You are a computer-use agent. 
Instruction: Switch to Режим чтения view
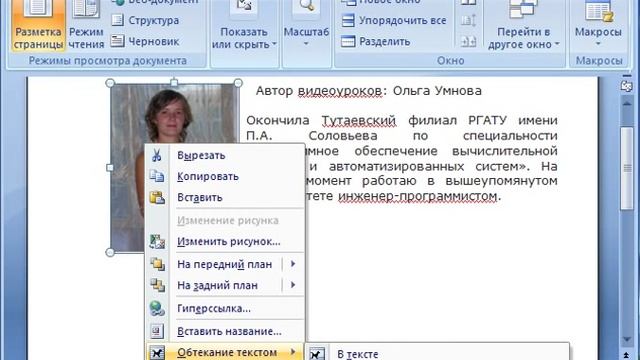coord(86,25)
